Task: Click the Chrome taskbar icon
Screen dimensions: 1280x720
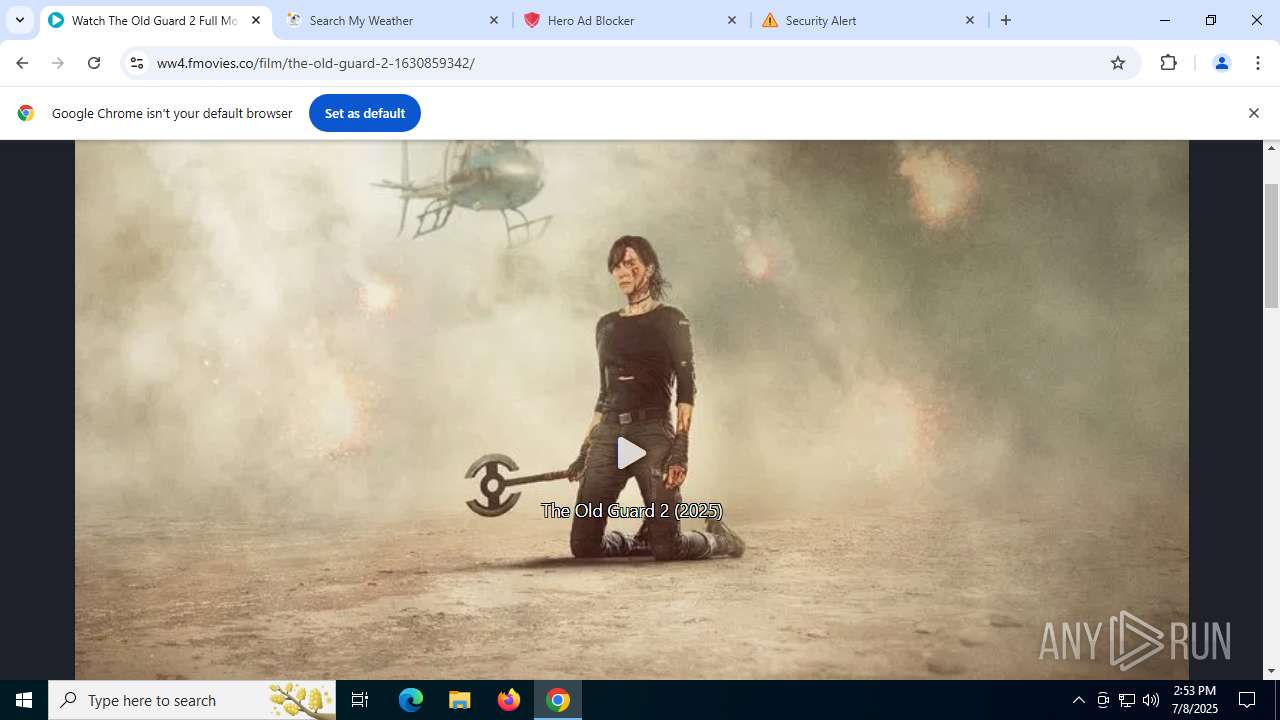Action: pyautogui.click(x=558, y=700)
